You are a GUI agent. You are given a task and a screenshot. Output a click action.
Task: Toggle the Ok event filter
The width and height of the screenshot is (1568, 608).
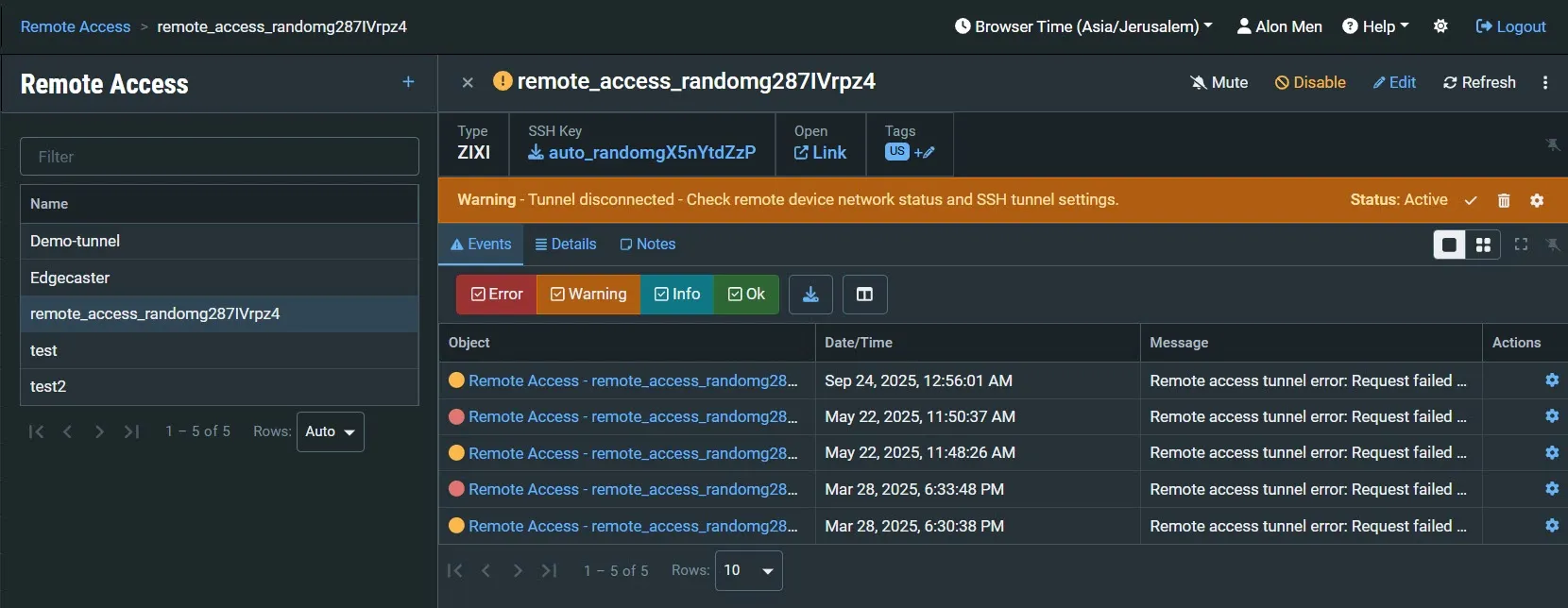click(746, 295)
